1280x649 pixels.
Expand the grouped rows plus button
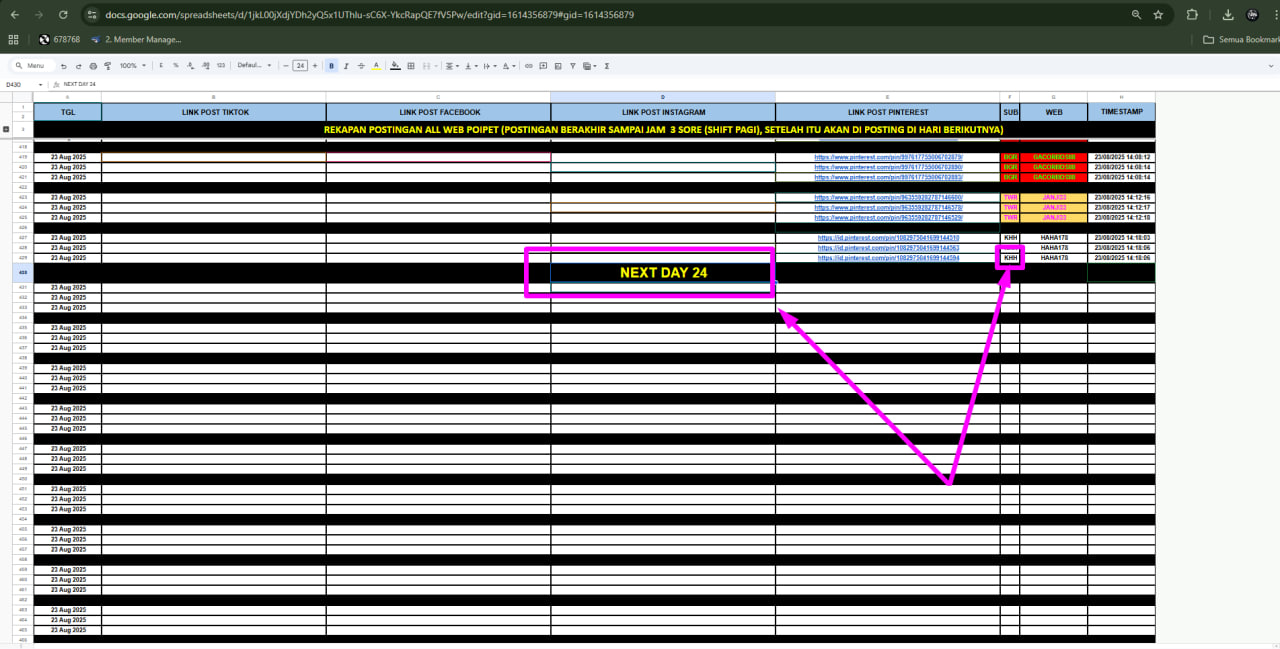point(8,129)
